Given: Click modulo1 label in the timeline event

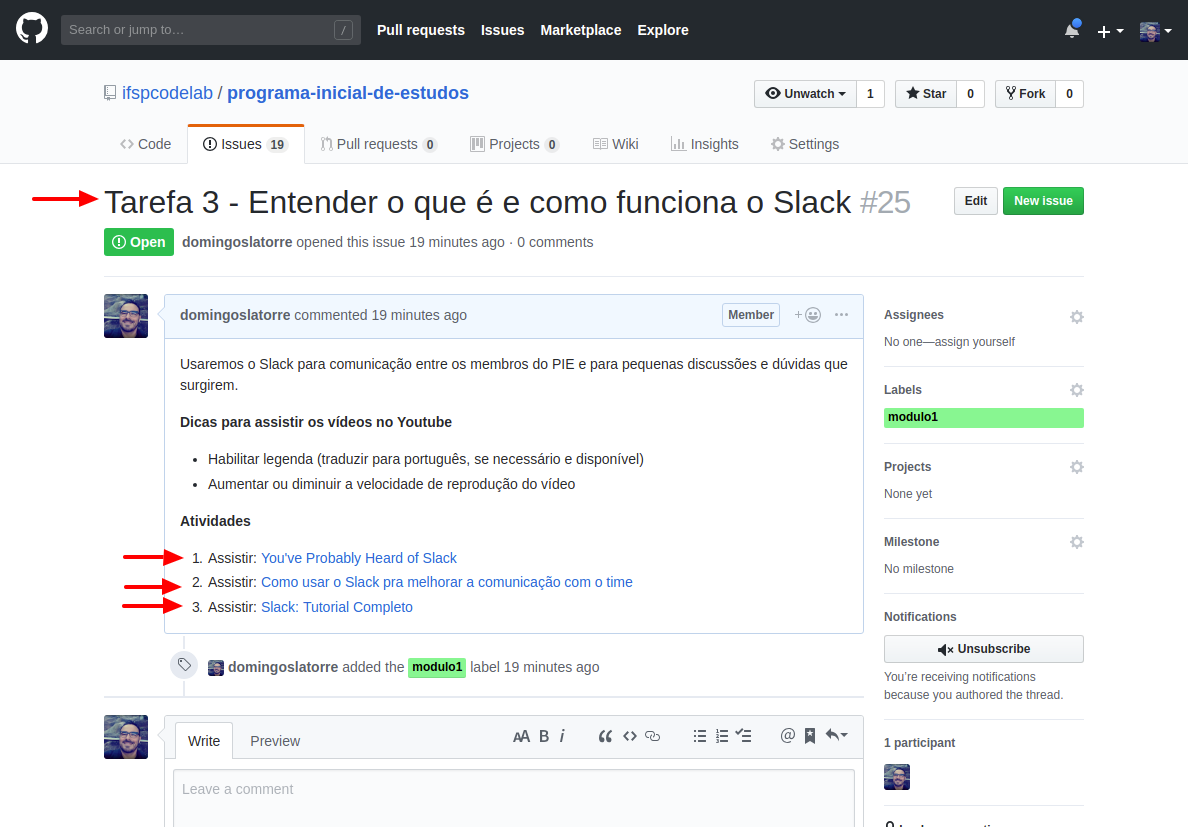Looking at the screenshot, I should click(437, 667).
